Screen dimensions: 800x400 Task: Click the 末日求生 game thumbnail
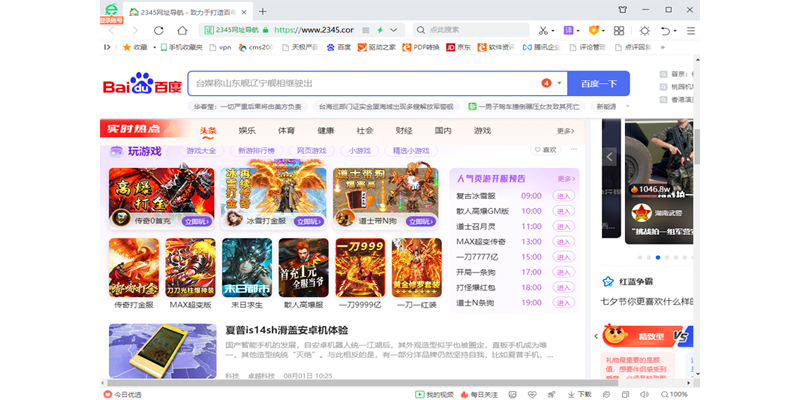click(x=247, y=267)
